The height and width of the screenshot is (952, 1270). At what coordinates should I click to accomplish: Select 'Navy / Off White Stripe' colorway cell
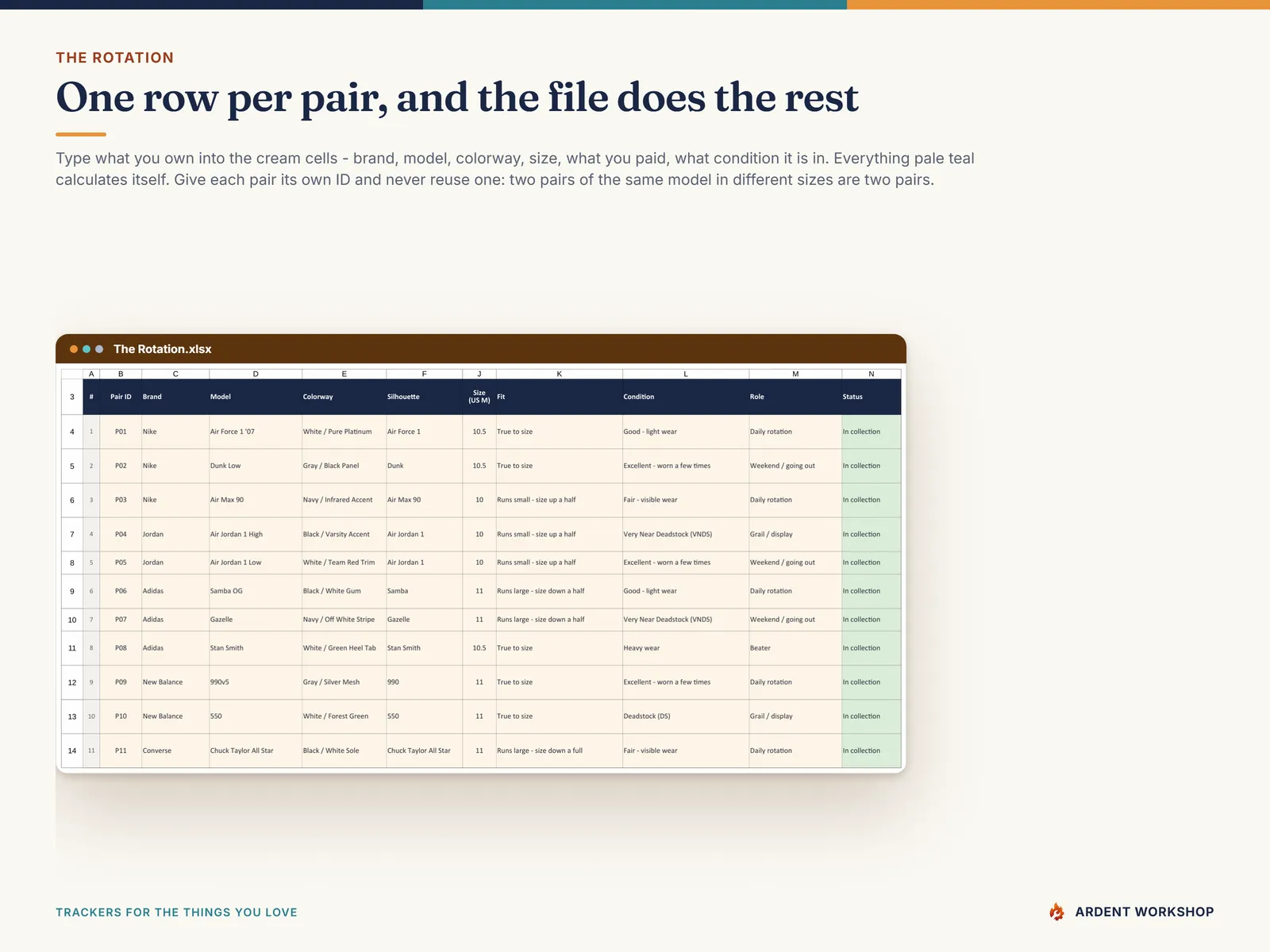(x=344, y=620)
